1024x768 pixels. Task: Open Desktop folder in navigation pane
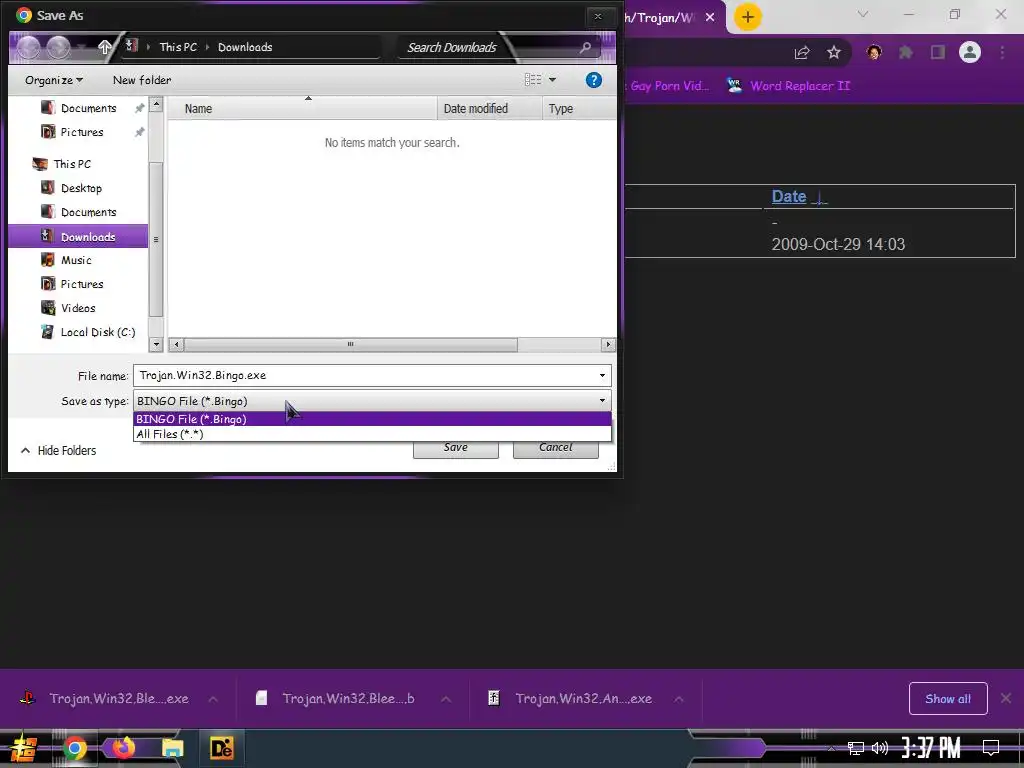point(81,188)
